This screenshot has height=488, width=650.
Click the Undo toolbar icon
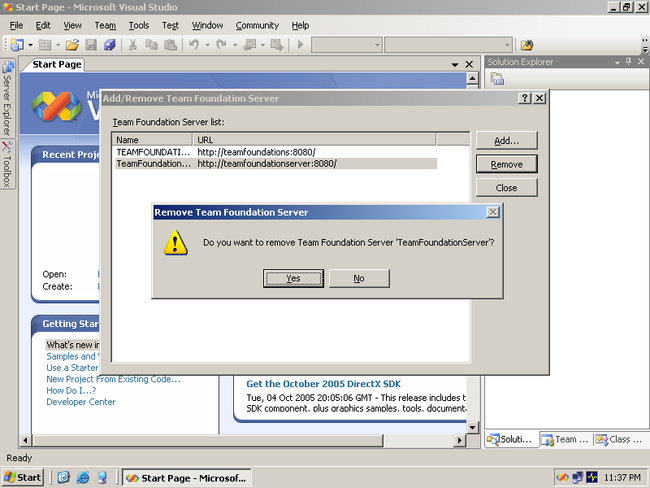pos(194,44)
